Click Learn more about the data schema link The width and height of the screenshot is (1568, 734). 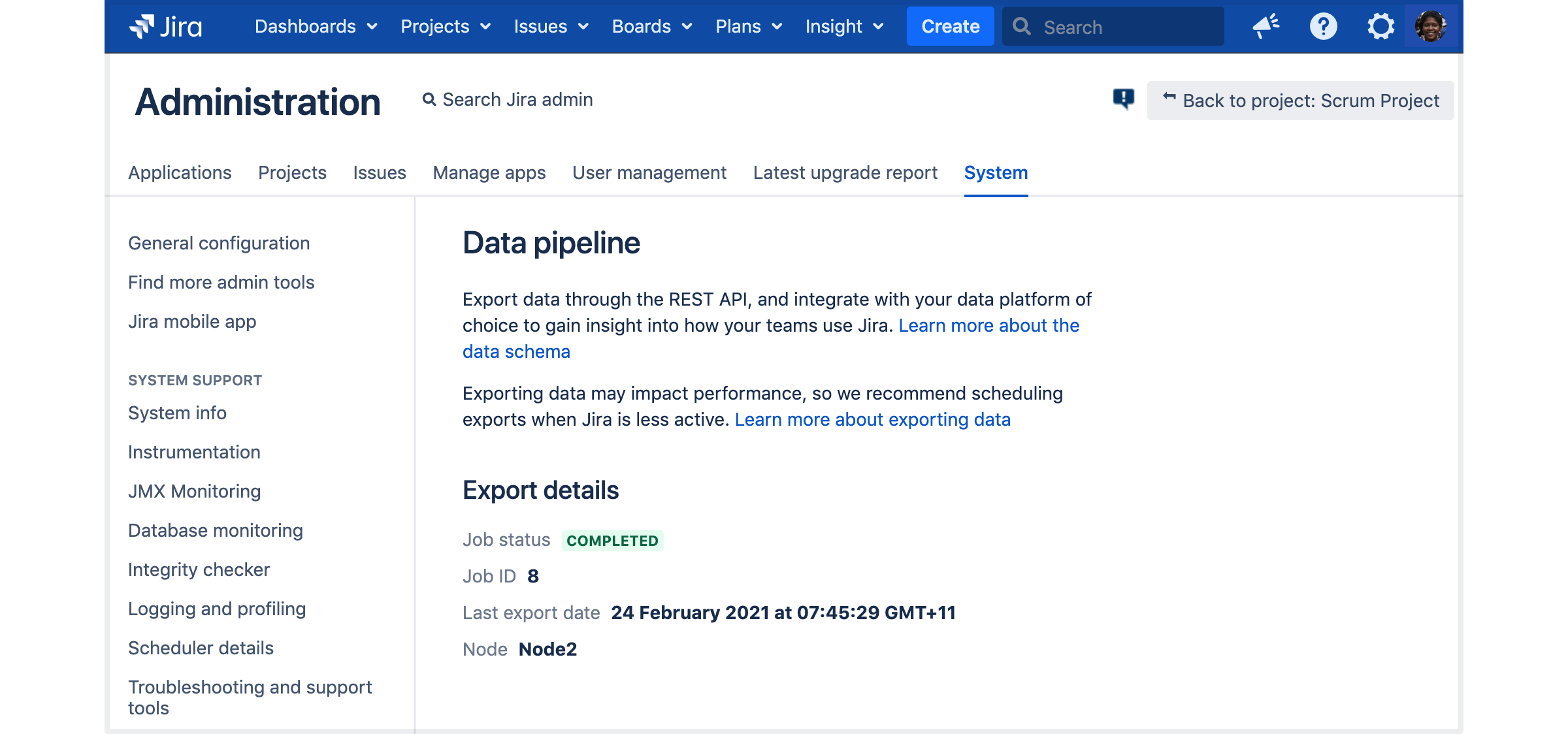(x=988, y=325)
